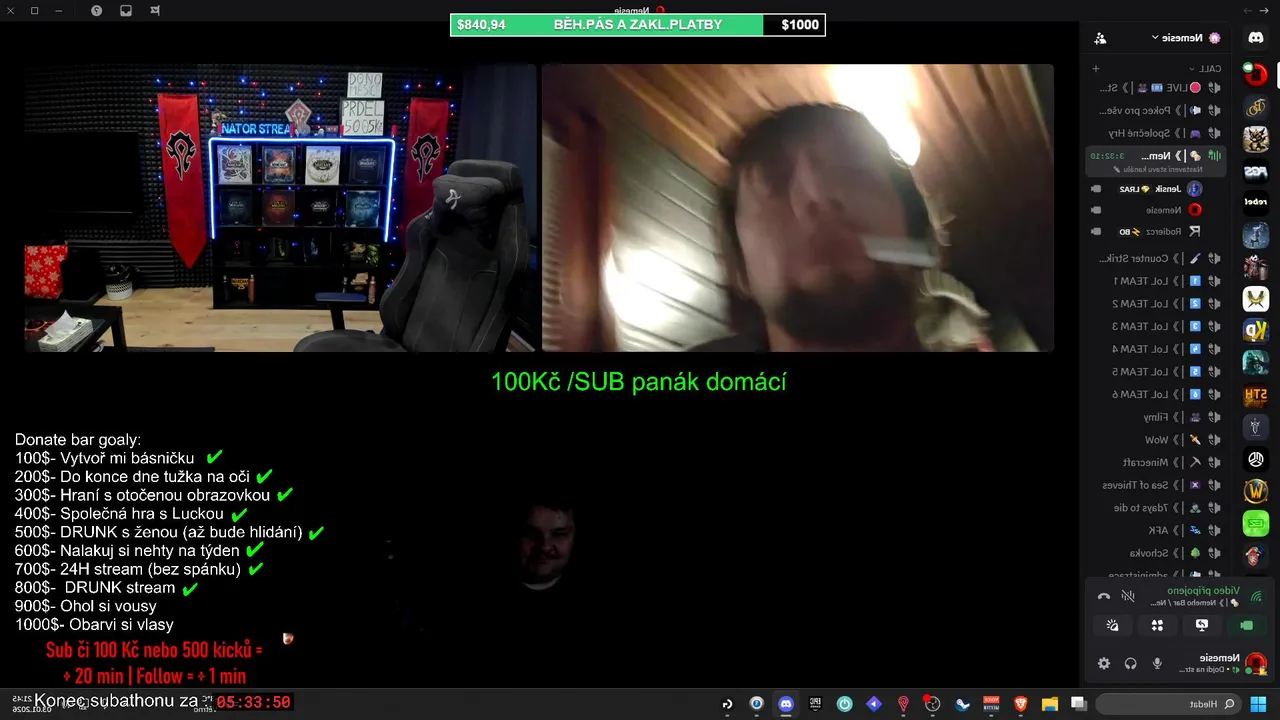The width and height of the screenshot is (1280, 720).
Task: Join the Pokec pro vše voice channel
Action: coord(1157,110)
